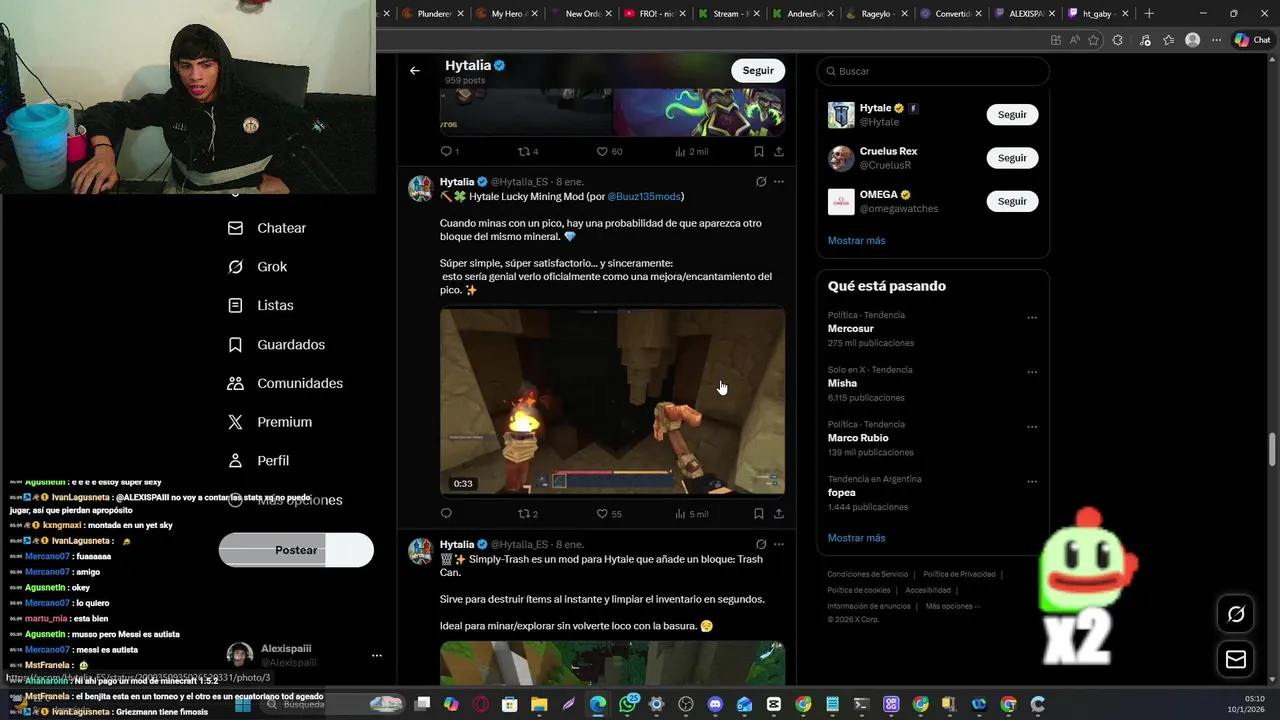
Task: Open Guardados bookmarks in sidebar
Action: tap(277, 345)
